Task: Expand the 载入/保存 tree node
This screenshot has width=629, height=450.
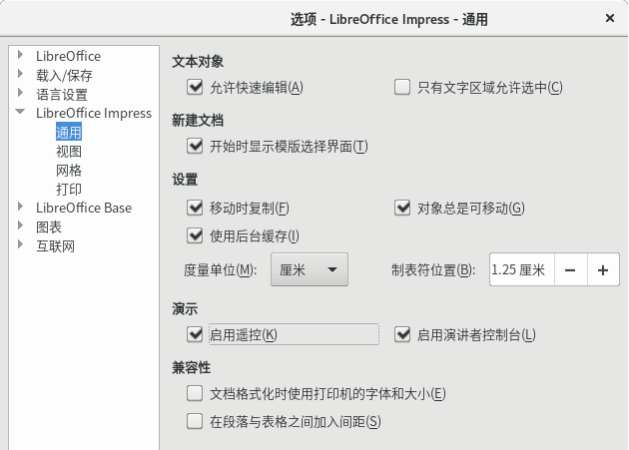Action: pyautogui.click(x=20, y=75)
